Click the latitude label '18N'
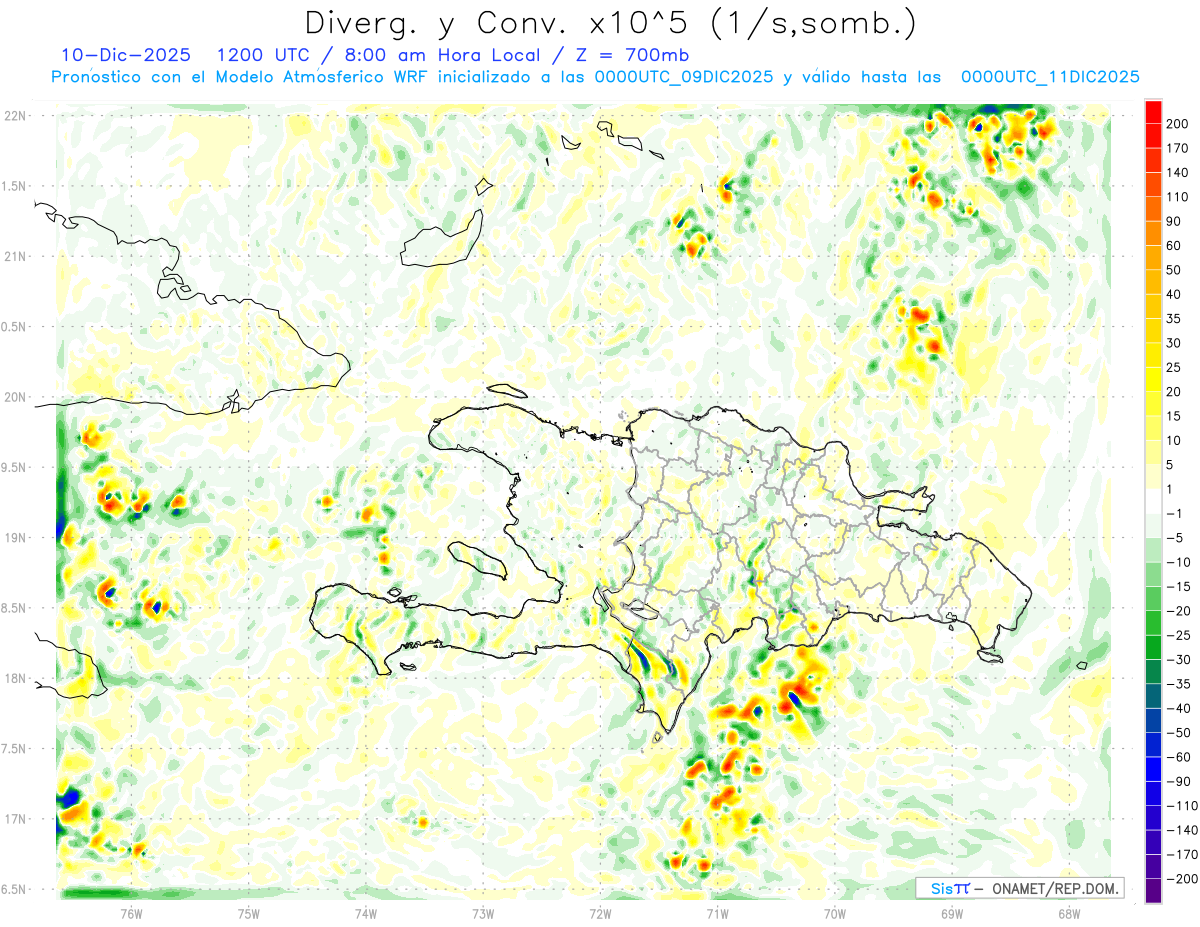 click(15, 678)
